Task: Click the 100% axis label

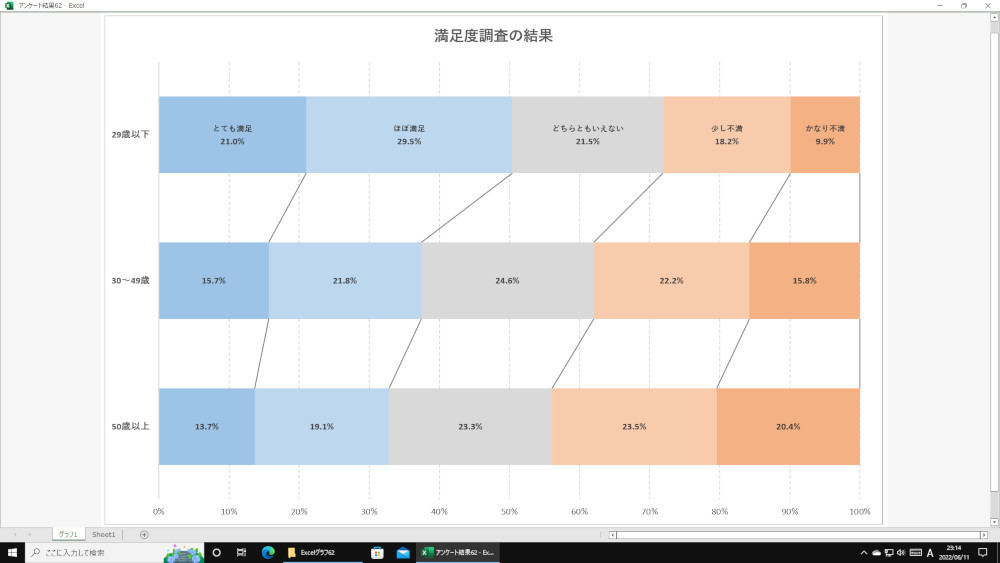Action: point(860,511)
